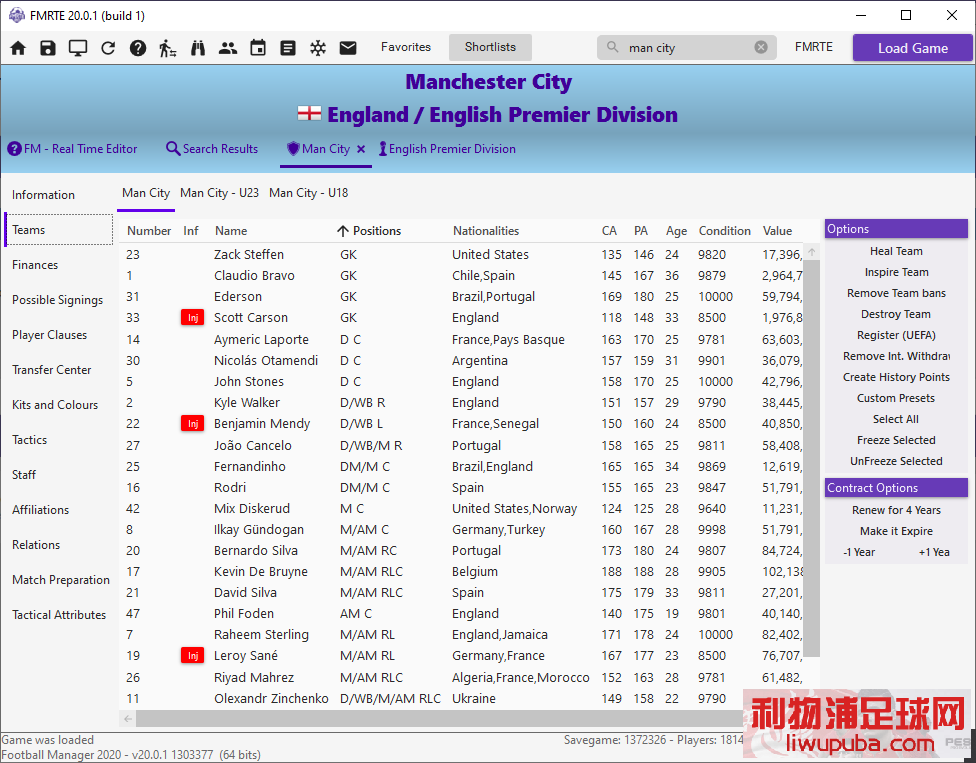Screen dimensions: 976x763
Task: Click the Inj badge for Scott Carson
Action: 192,318
